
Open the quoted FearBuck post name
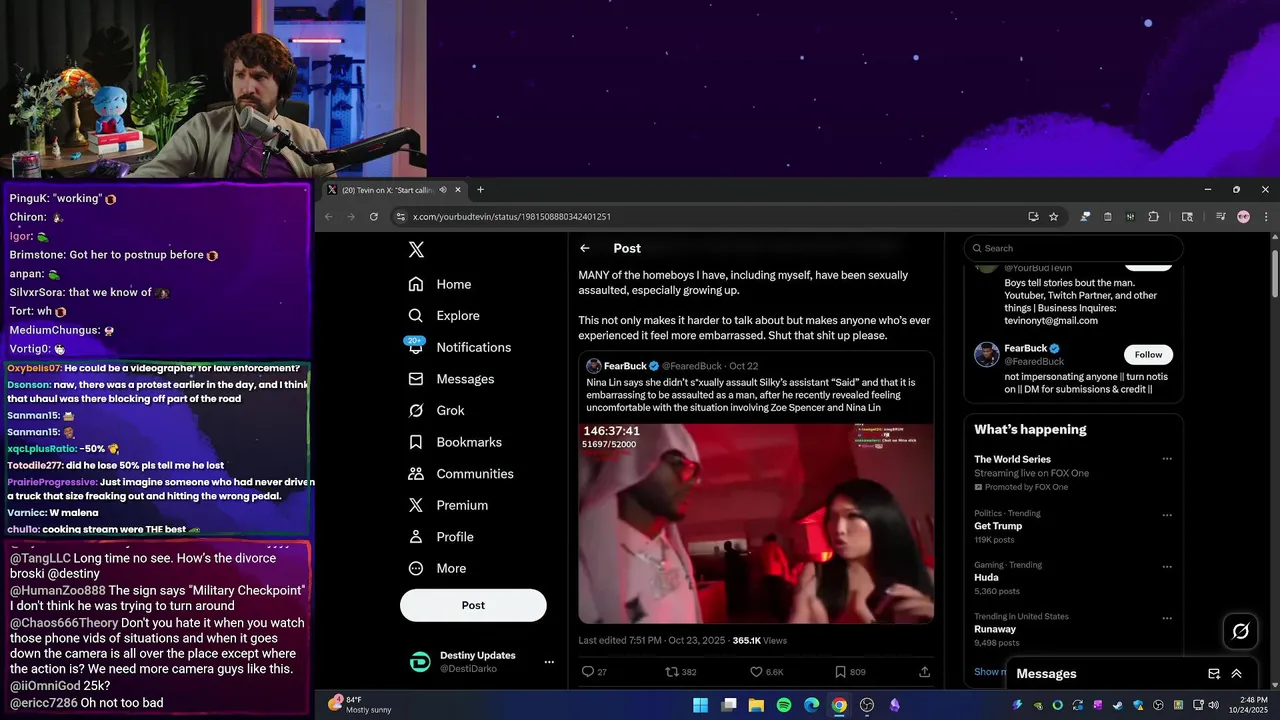[625, 366]
